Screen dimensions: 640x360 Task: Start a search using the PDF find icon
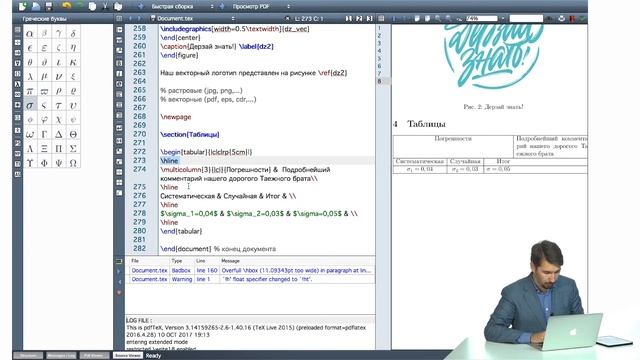549,18
